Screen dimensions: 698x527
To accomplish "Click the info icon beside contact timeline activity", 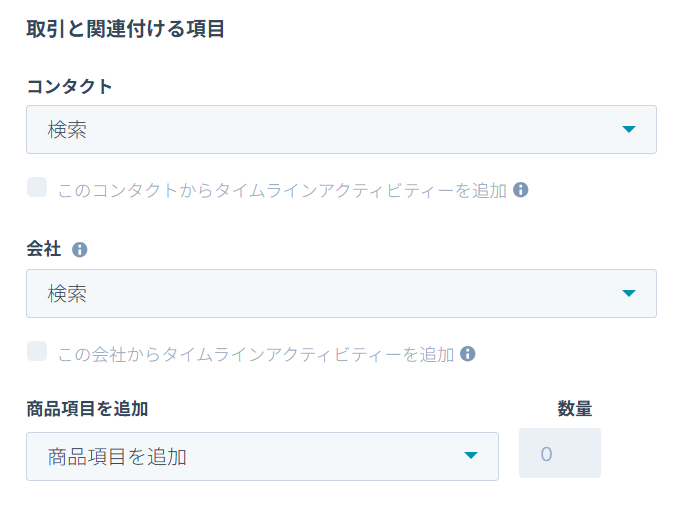I will tap(521, 190).
